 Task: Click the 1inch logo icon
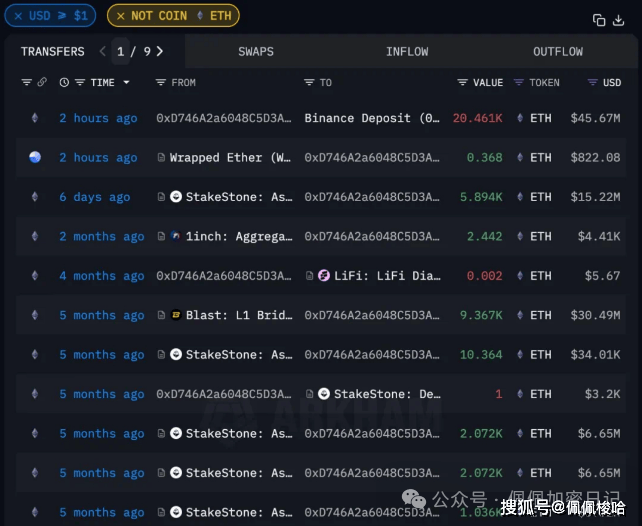click(x=176, y=236)
